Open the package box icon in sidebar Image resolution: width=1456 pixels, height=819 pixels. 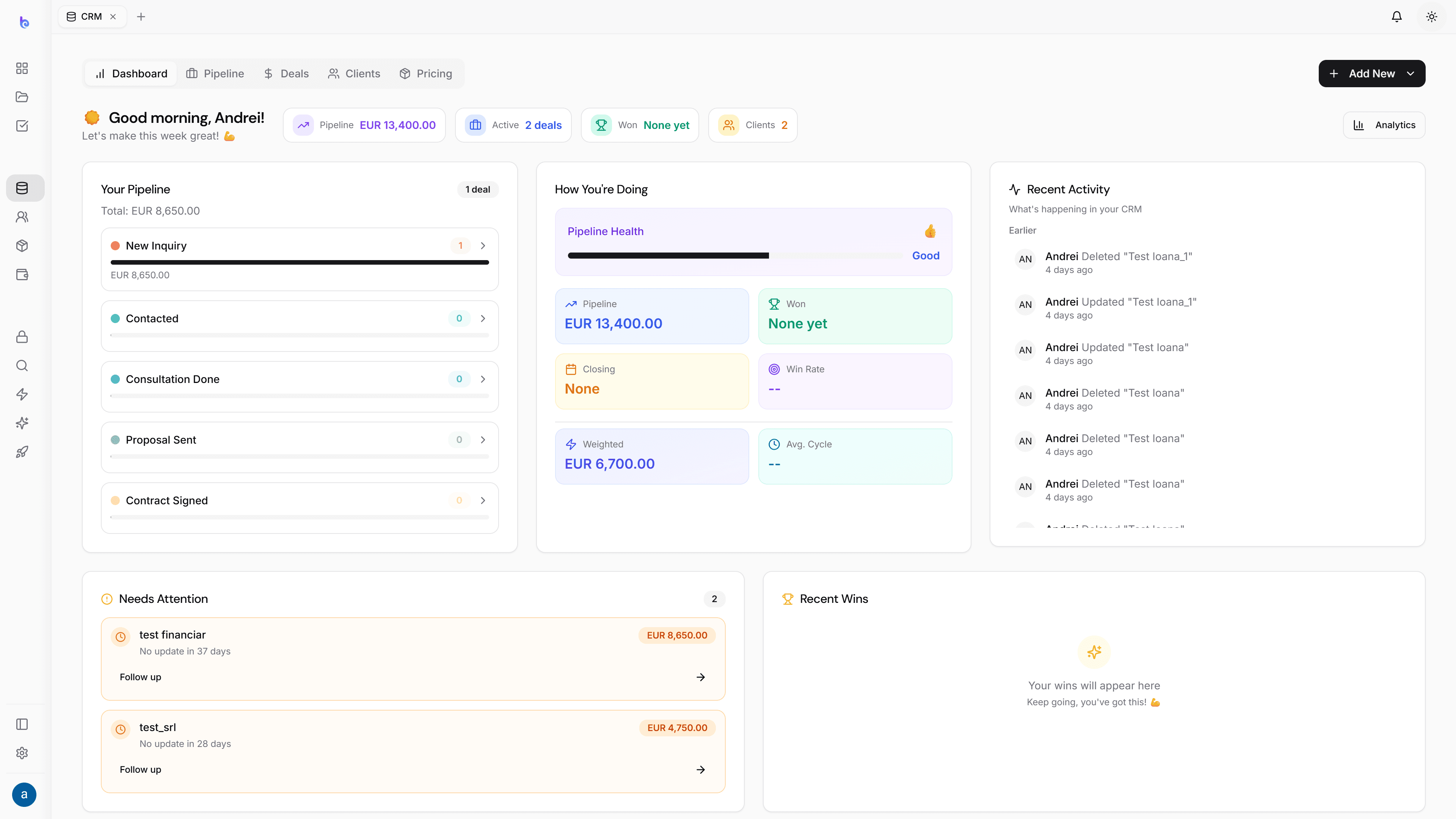[x=22, y=245]
